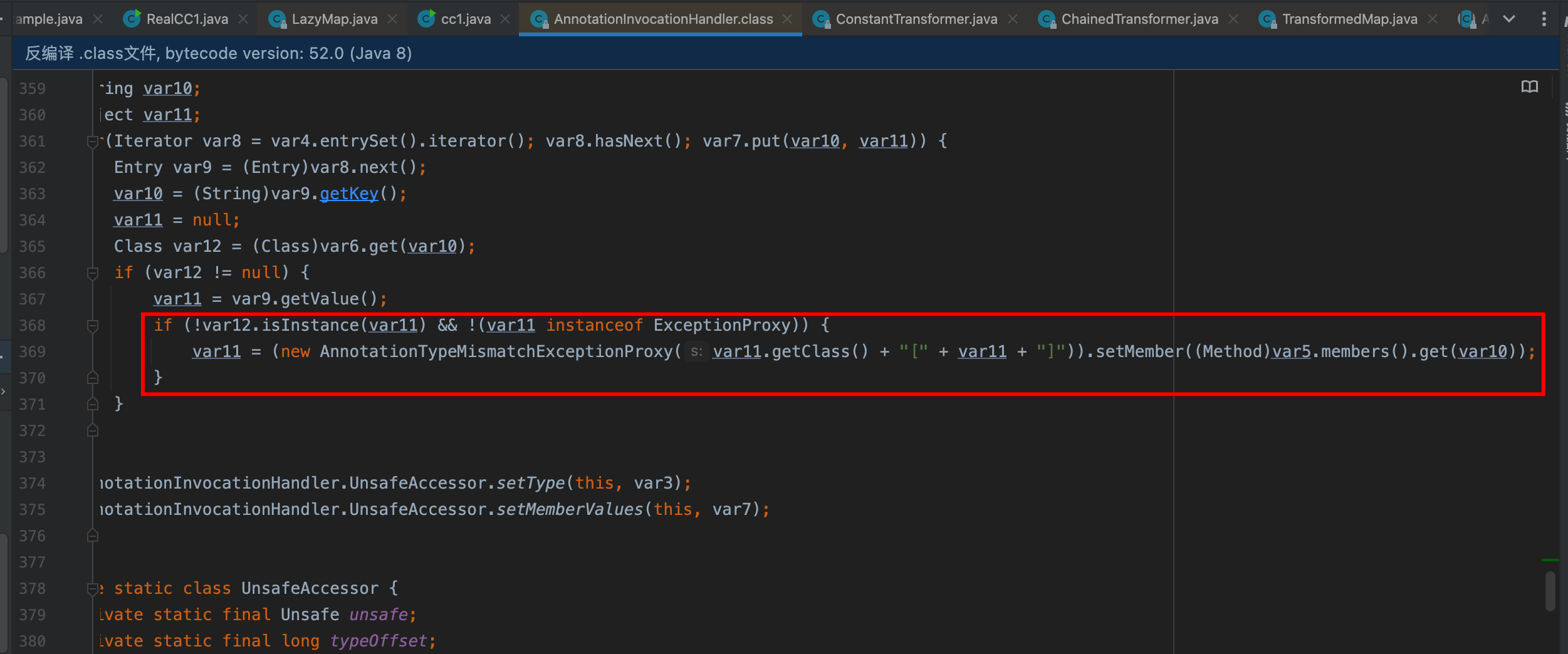Collapse the if block at line 368
This screenshot has height=654, width=1568.
[93, 325]
